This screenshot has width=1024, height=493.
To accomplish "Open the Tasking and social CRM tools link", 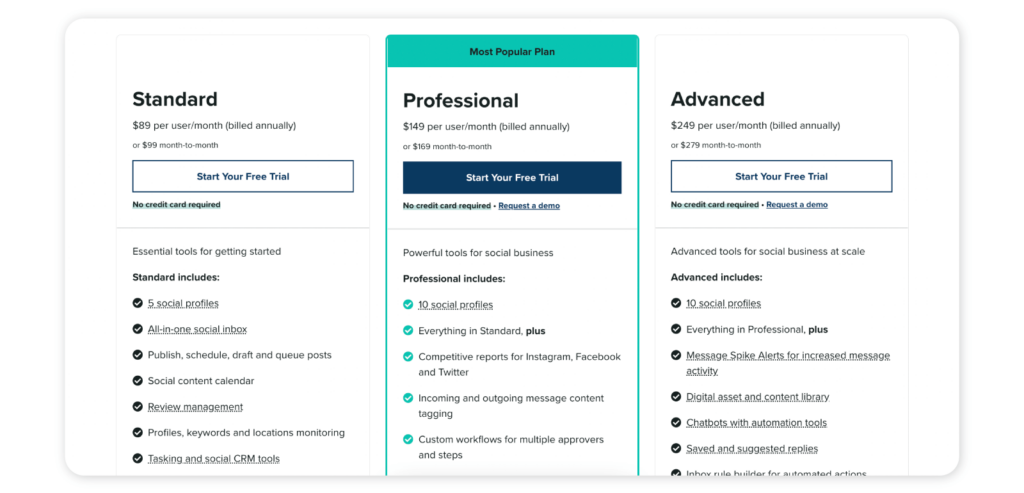I will pos(214,458).
